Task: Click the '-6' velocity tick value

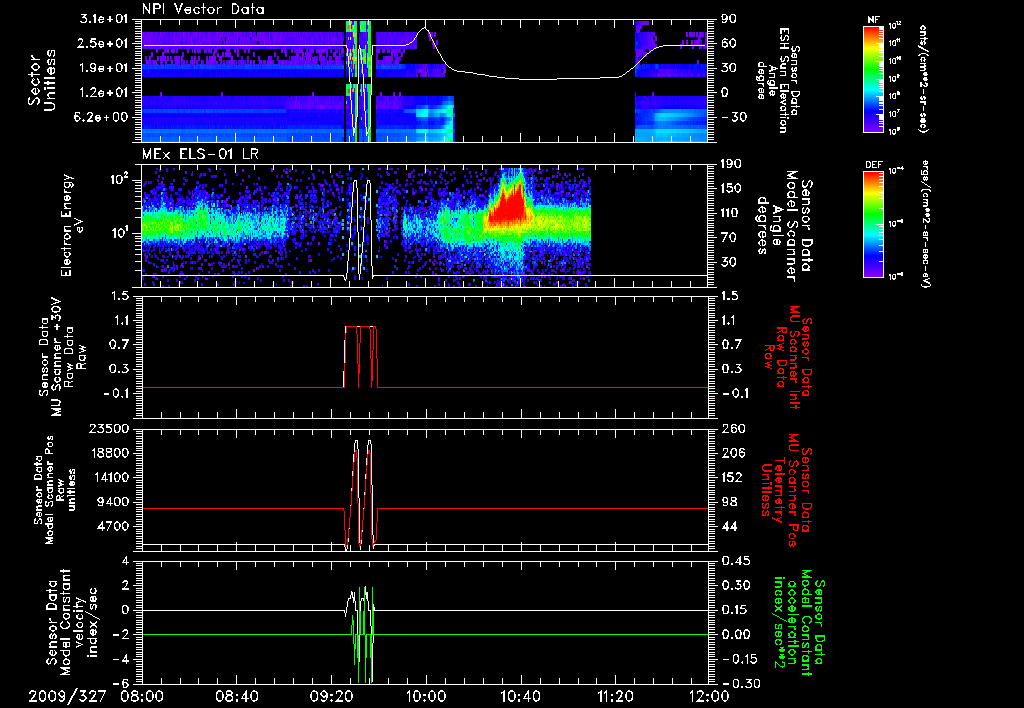Action: point(123,683)
